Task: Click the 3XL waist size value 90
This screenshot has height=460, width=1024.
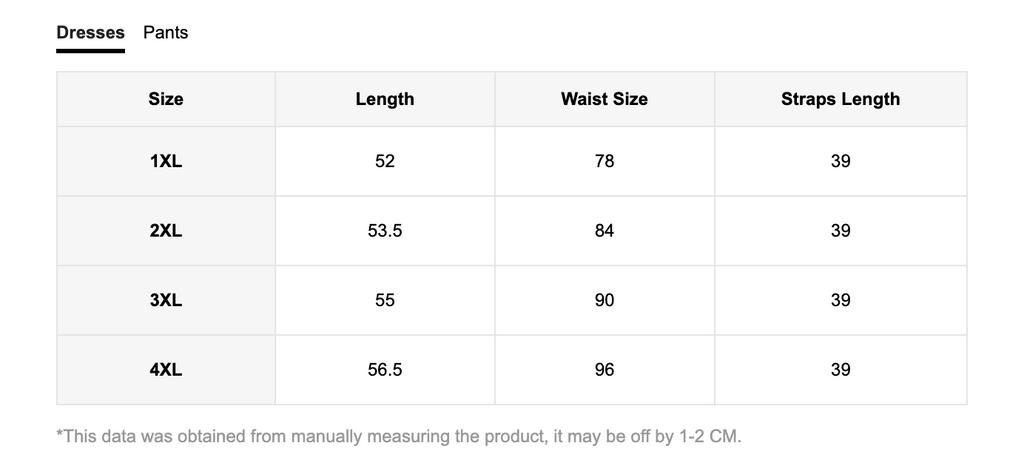Action: tap(604, 301)
